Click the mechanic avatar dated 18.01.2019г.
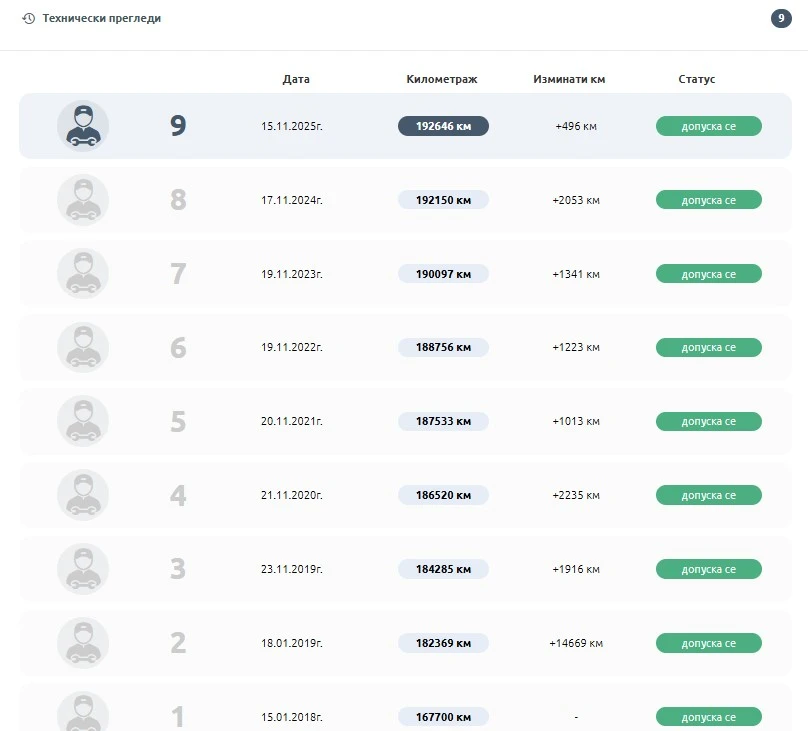808x731 pixels. (83, 643)
